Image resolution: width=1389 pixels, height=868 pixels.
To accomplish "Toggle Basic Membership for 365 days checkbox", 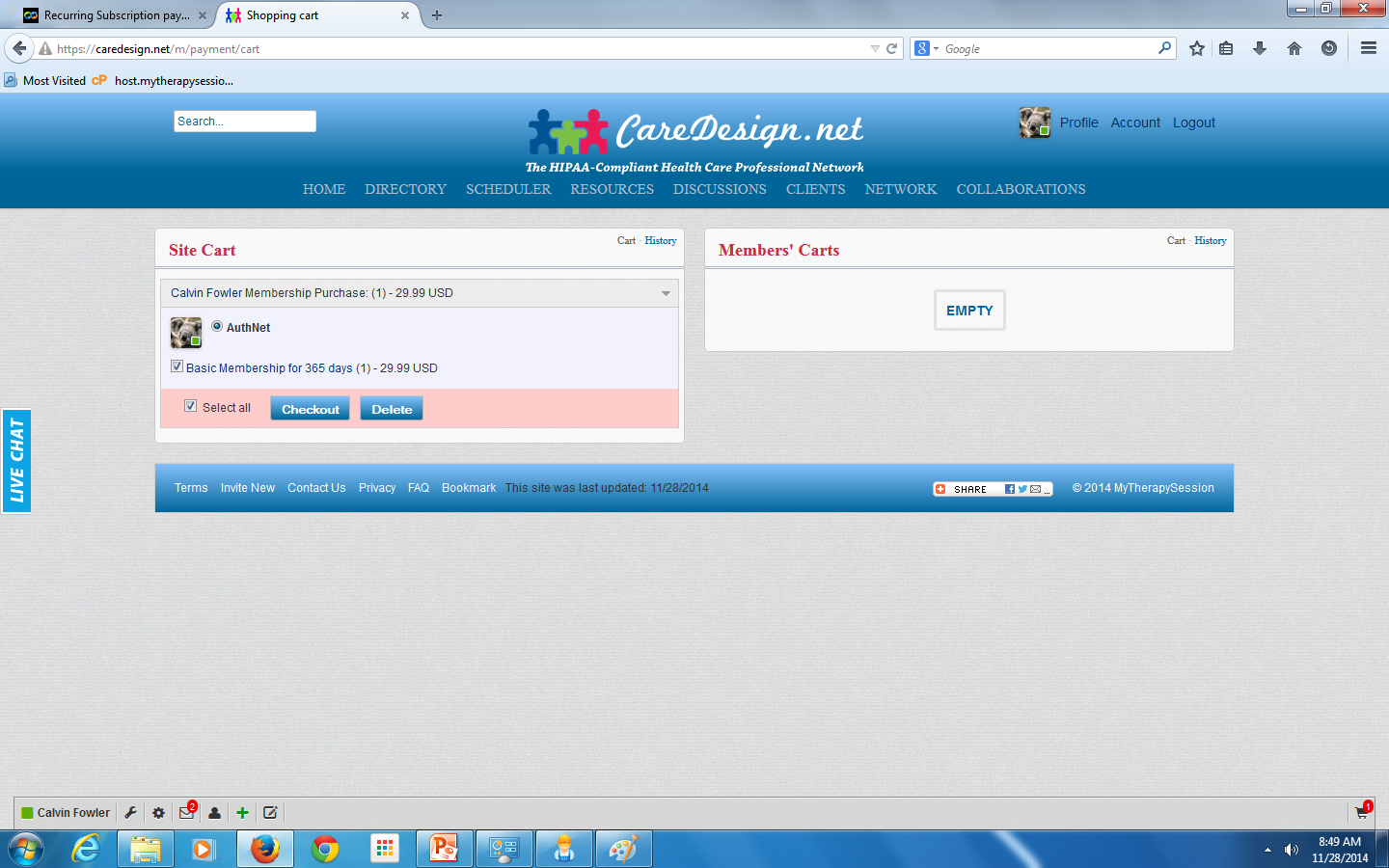I will [177, 366].
